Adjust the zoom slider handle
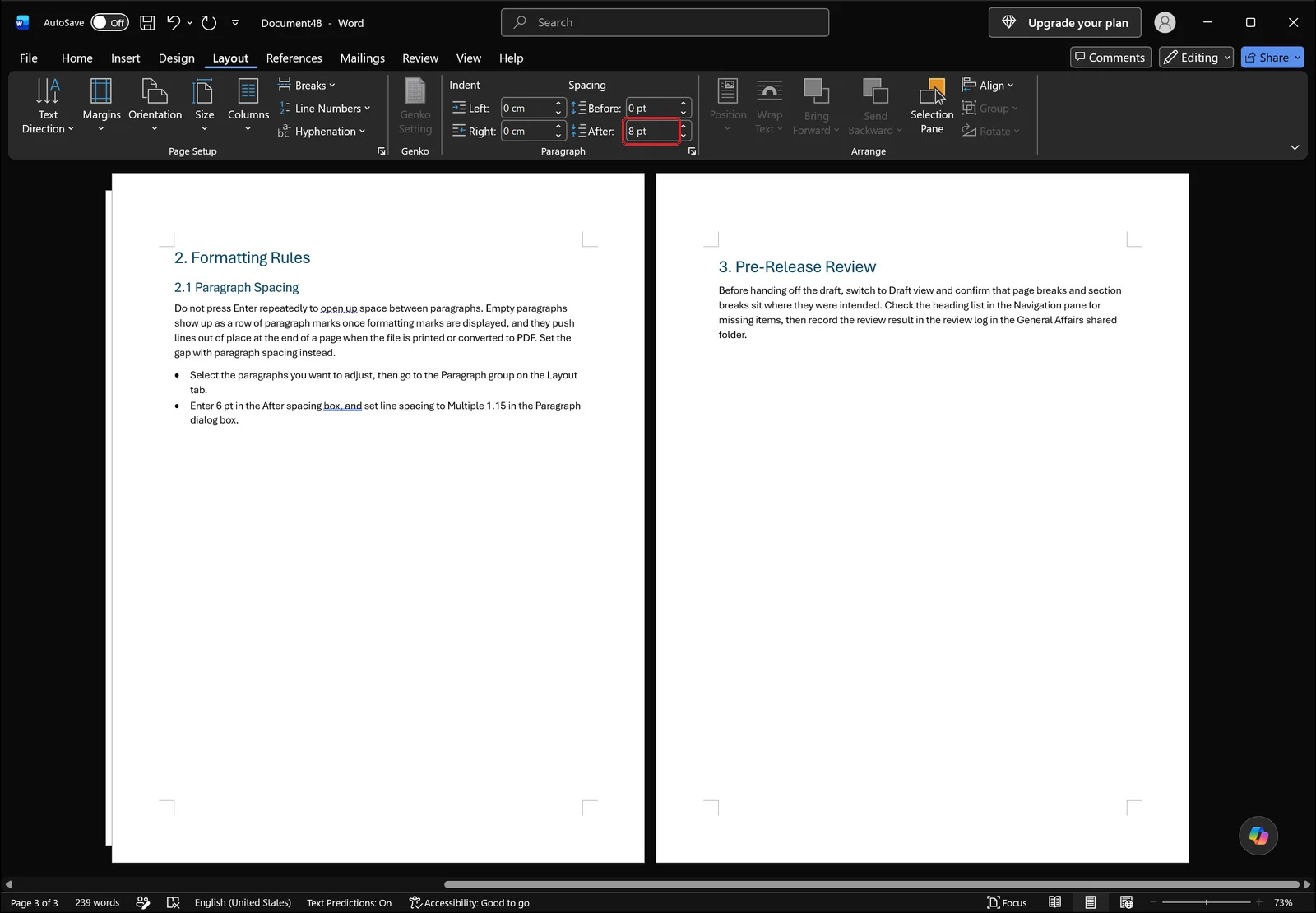This screenshot has width=1316, height=913. 1207,903
